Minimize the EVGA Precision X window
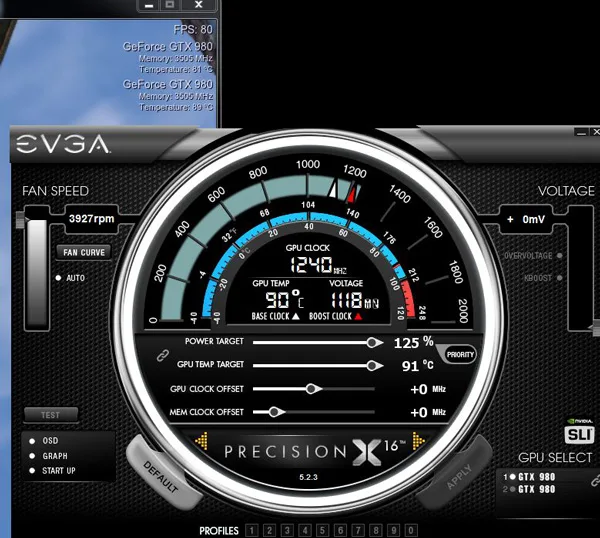600x538 pixels. 581,132
